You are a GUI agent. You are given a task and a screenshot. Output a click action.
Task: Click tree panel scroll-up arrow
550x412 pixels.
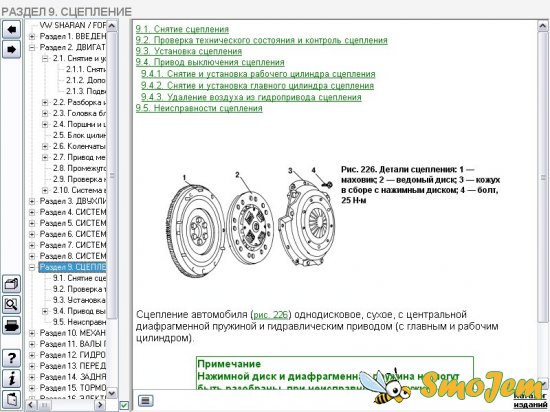(x=112, y=26)
